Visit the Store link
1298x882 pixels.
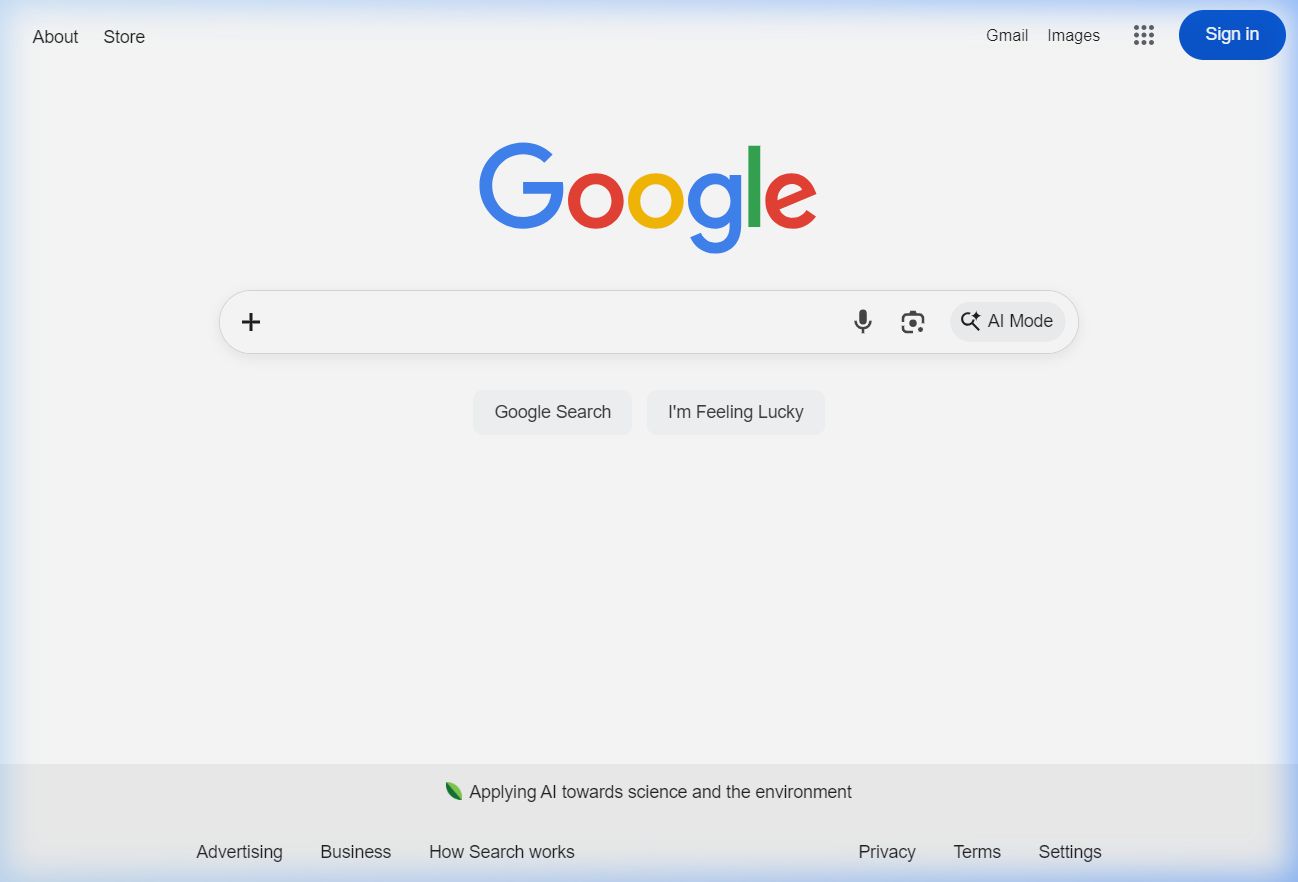pos(124,37)
